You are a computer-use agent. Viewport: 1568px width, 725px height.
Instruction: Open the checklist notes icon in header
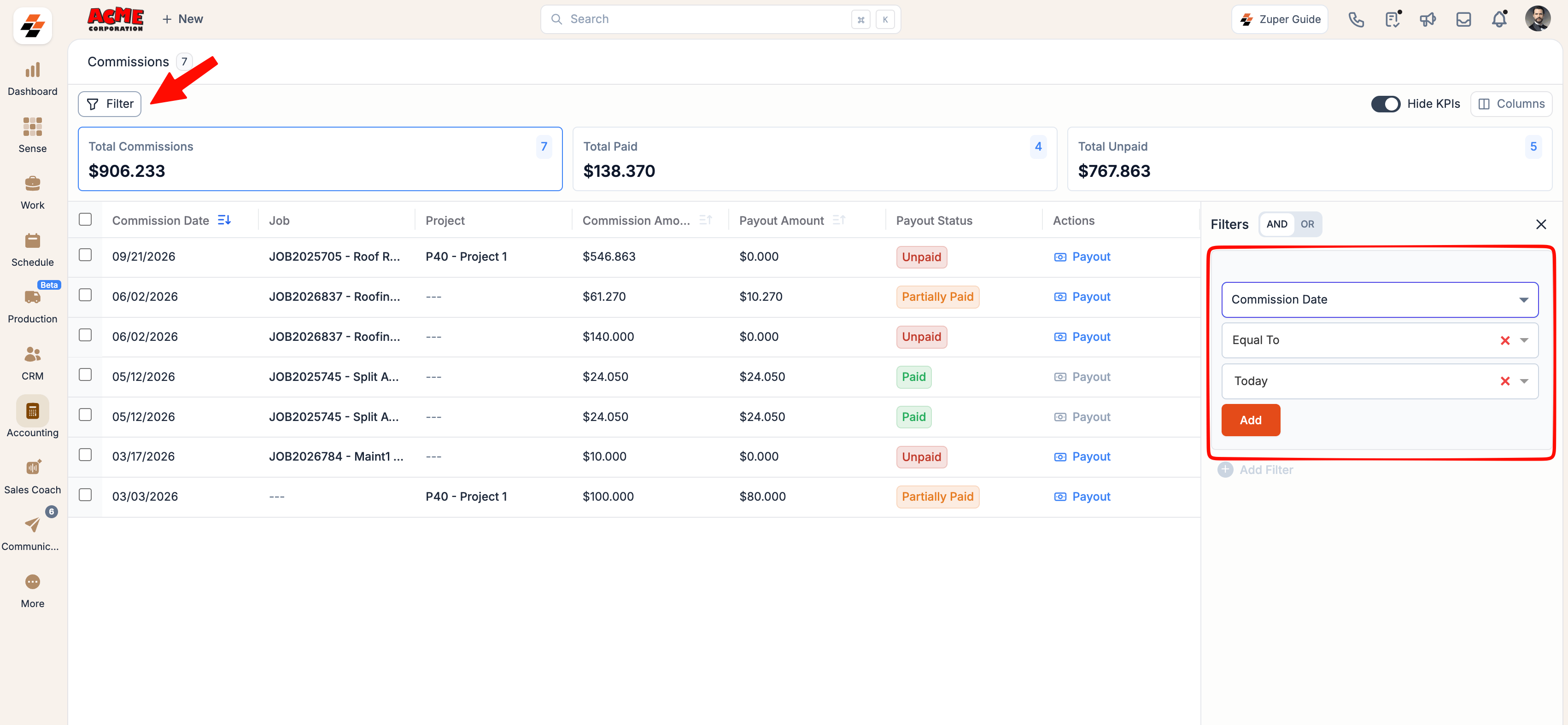tap(1392, 19)
